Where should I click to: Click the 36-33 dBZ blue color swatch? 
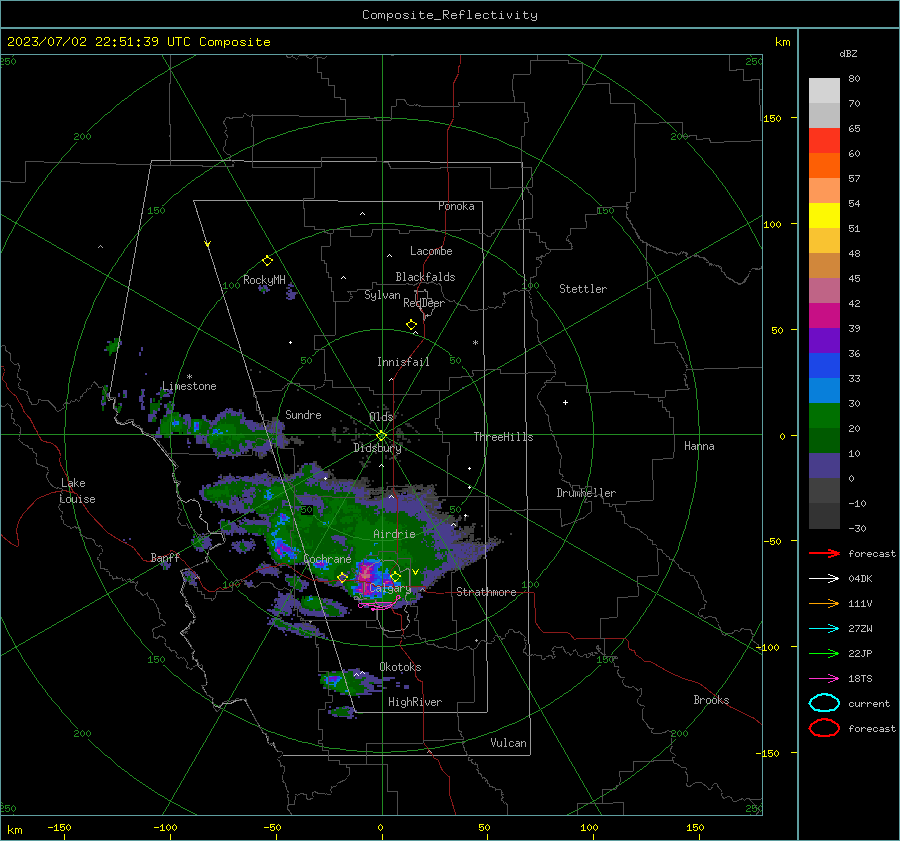pyautogui.click(x=824, y=366)
